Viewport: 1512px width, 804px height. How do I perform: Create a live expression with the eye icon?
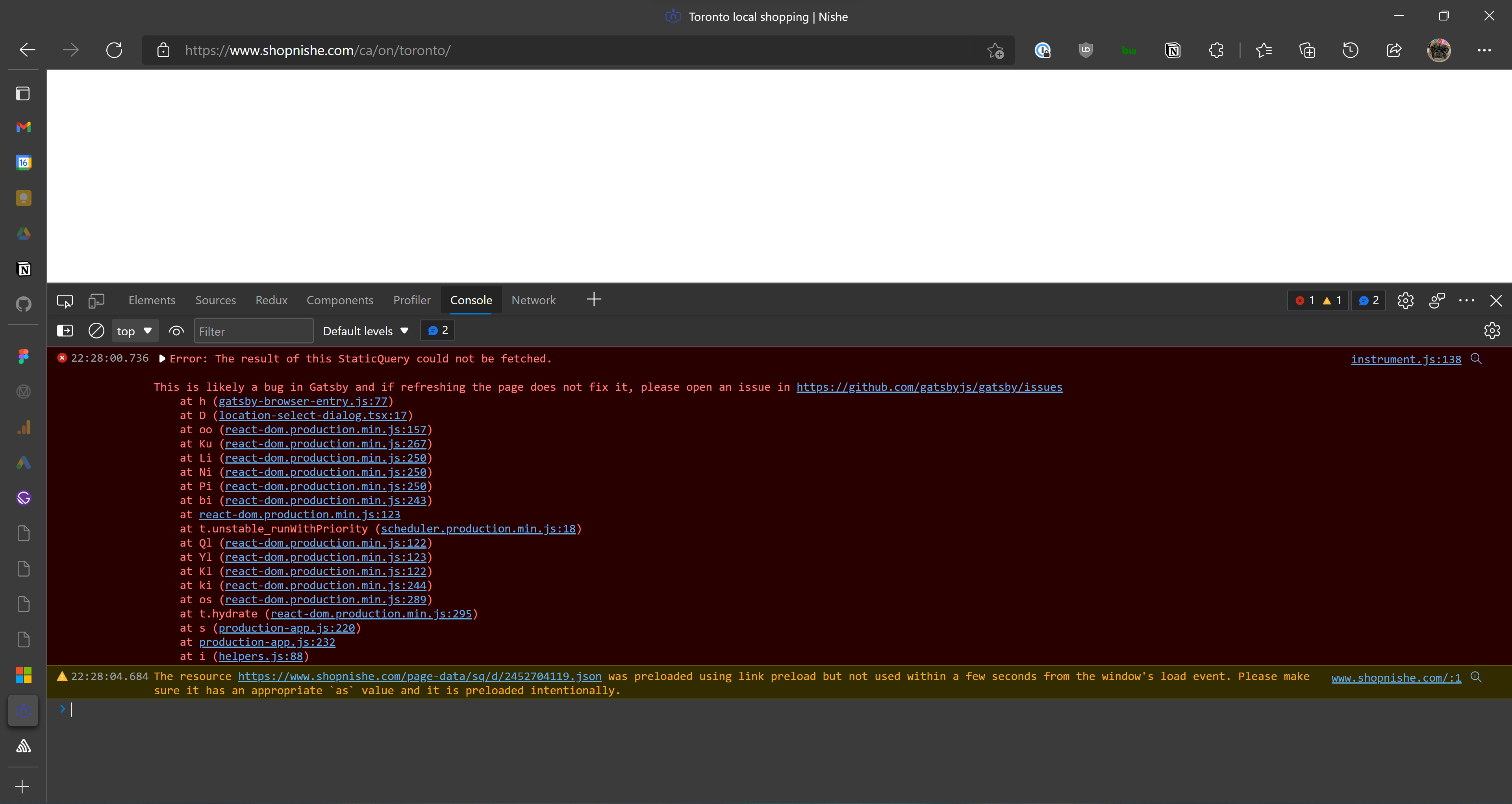pos(176,330)
